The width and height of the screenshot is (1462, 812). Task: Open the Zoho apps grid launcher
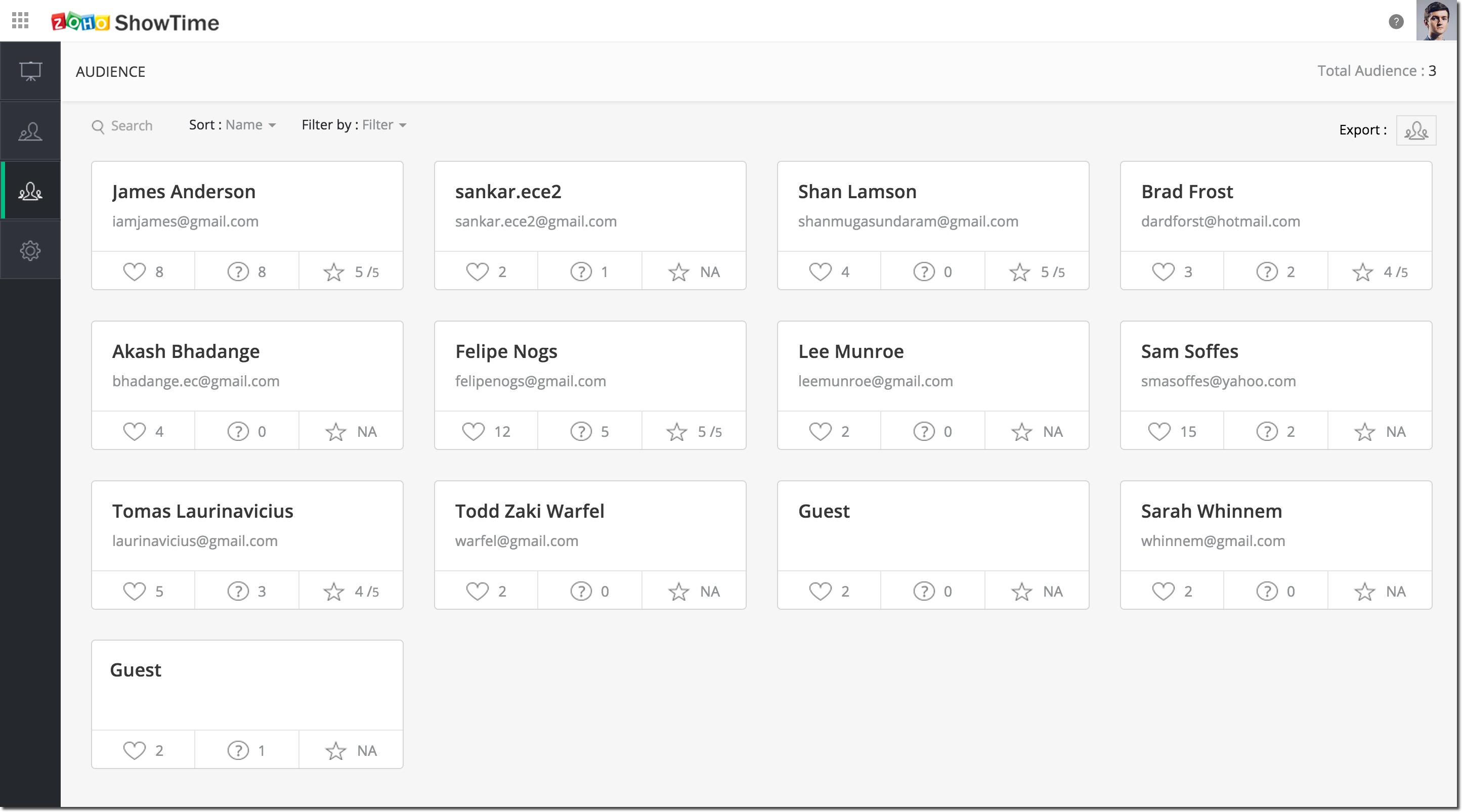point(20,21)
